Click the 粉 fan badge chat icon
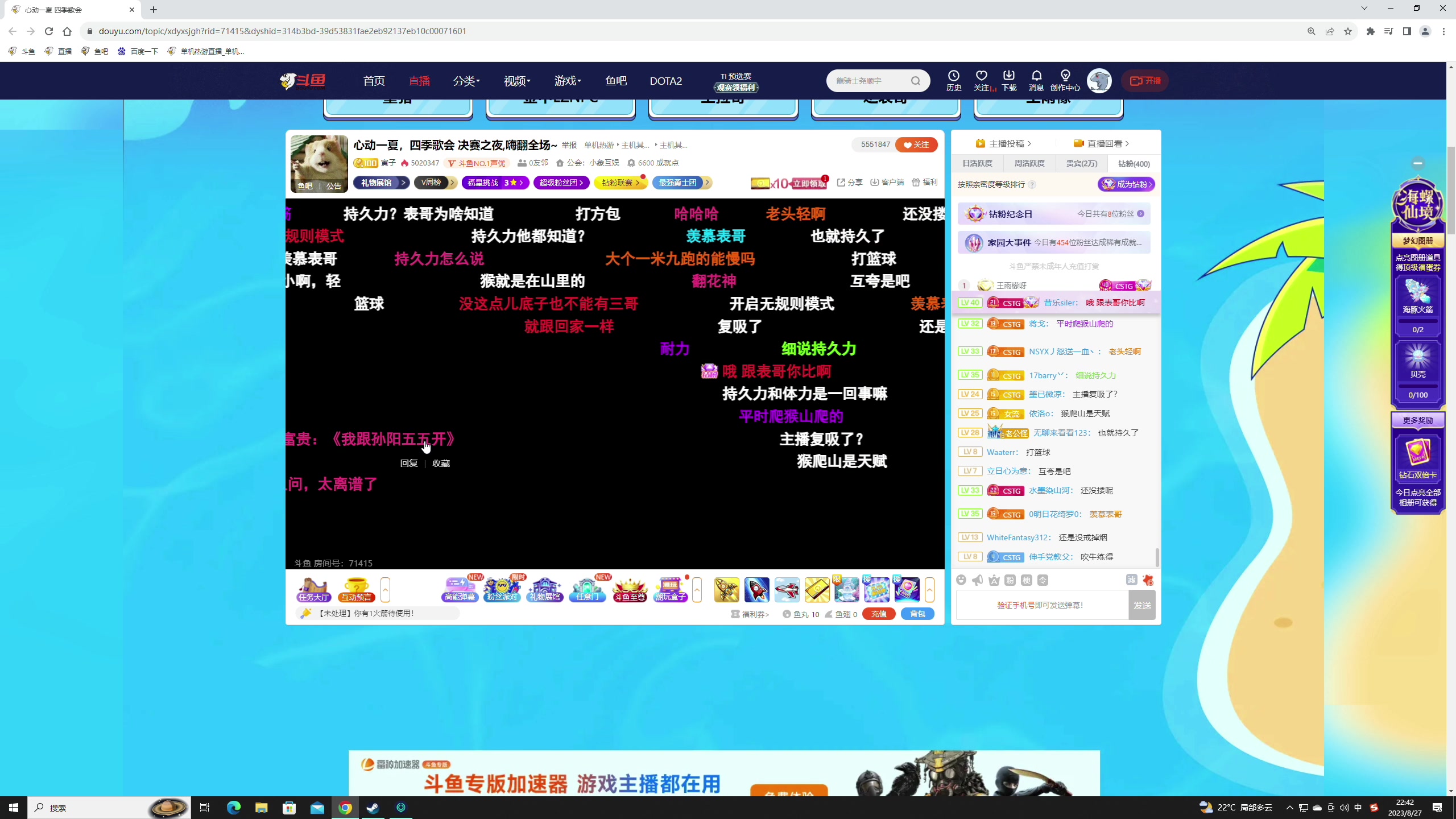 pyautogui.click(x=1010, y=580)
